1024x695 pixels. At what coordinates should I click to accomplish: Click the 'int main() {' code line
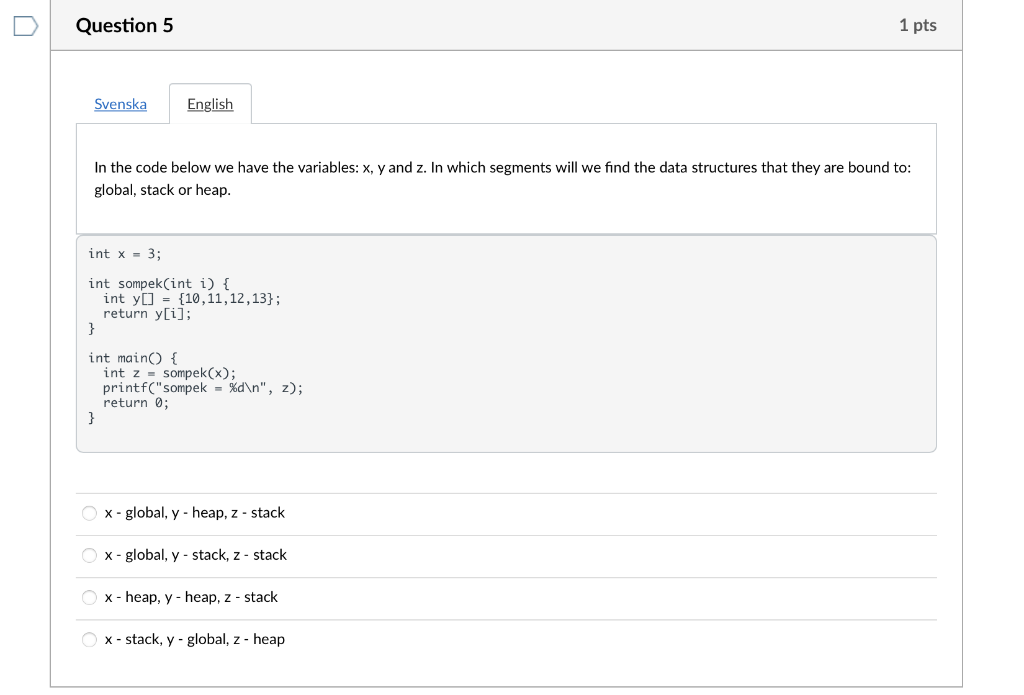(133, 358)
